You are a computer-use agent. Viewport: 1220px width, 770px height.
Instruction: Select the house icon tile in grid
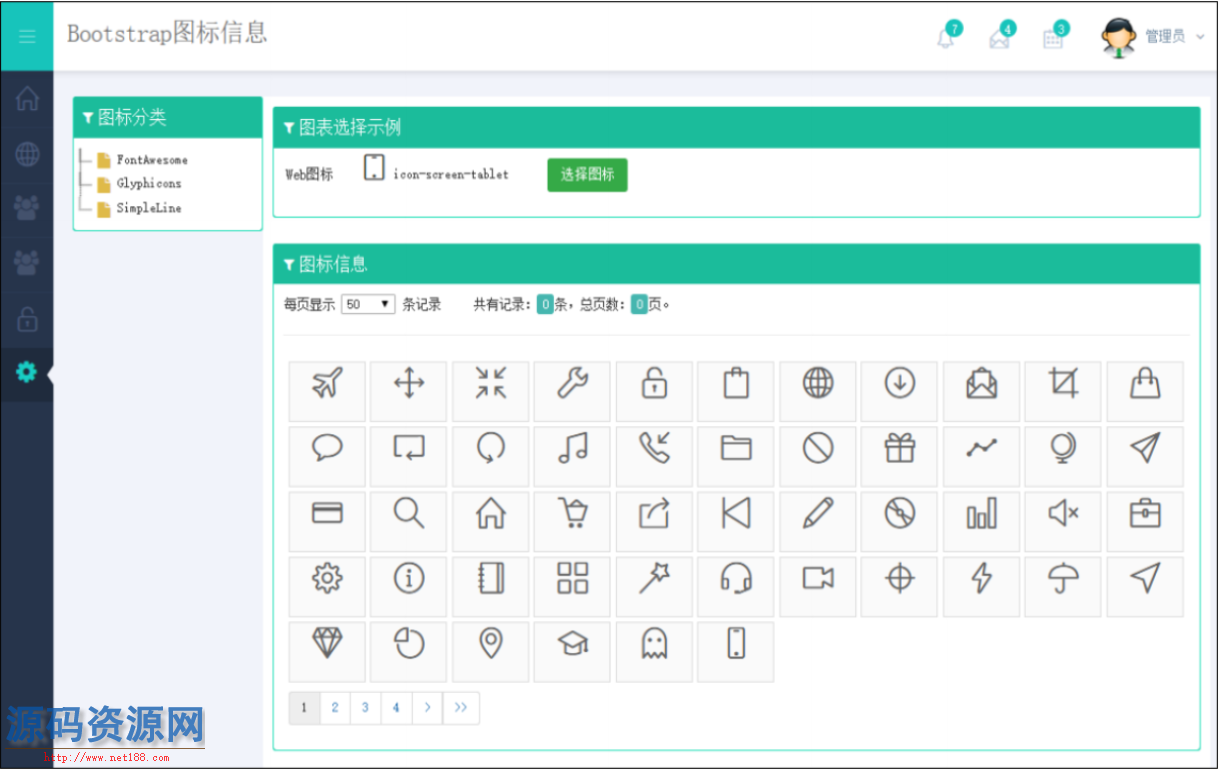(x=490, y=521)
